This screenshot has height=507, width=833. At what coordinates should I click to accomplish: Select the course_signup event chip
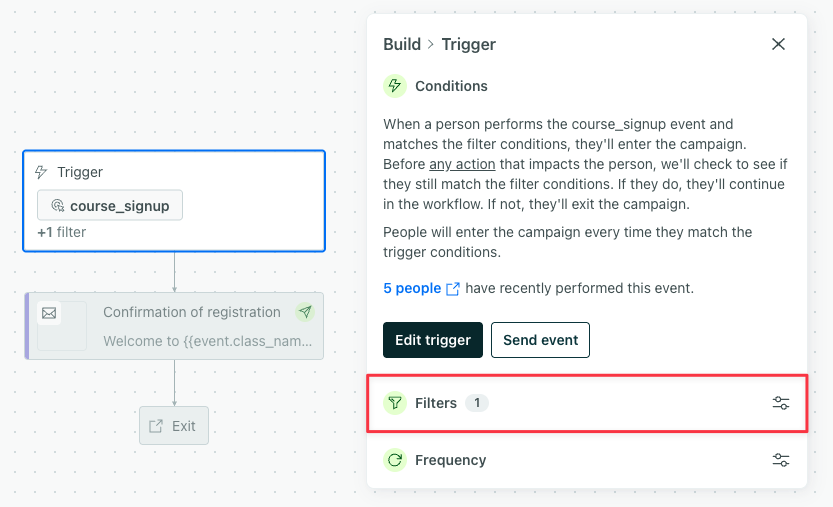110,206
